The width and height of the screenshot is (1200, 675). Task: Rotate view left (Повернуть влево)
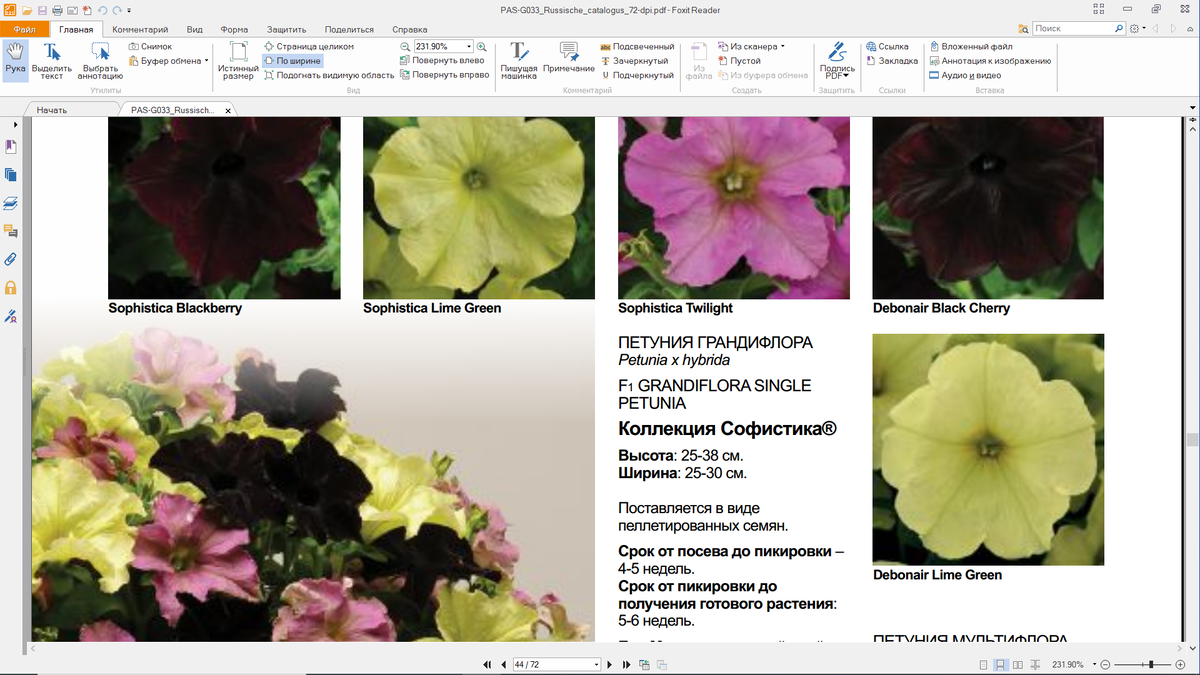coord(442,60)
